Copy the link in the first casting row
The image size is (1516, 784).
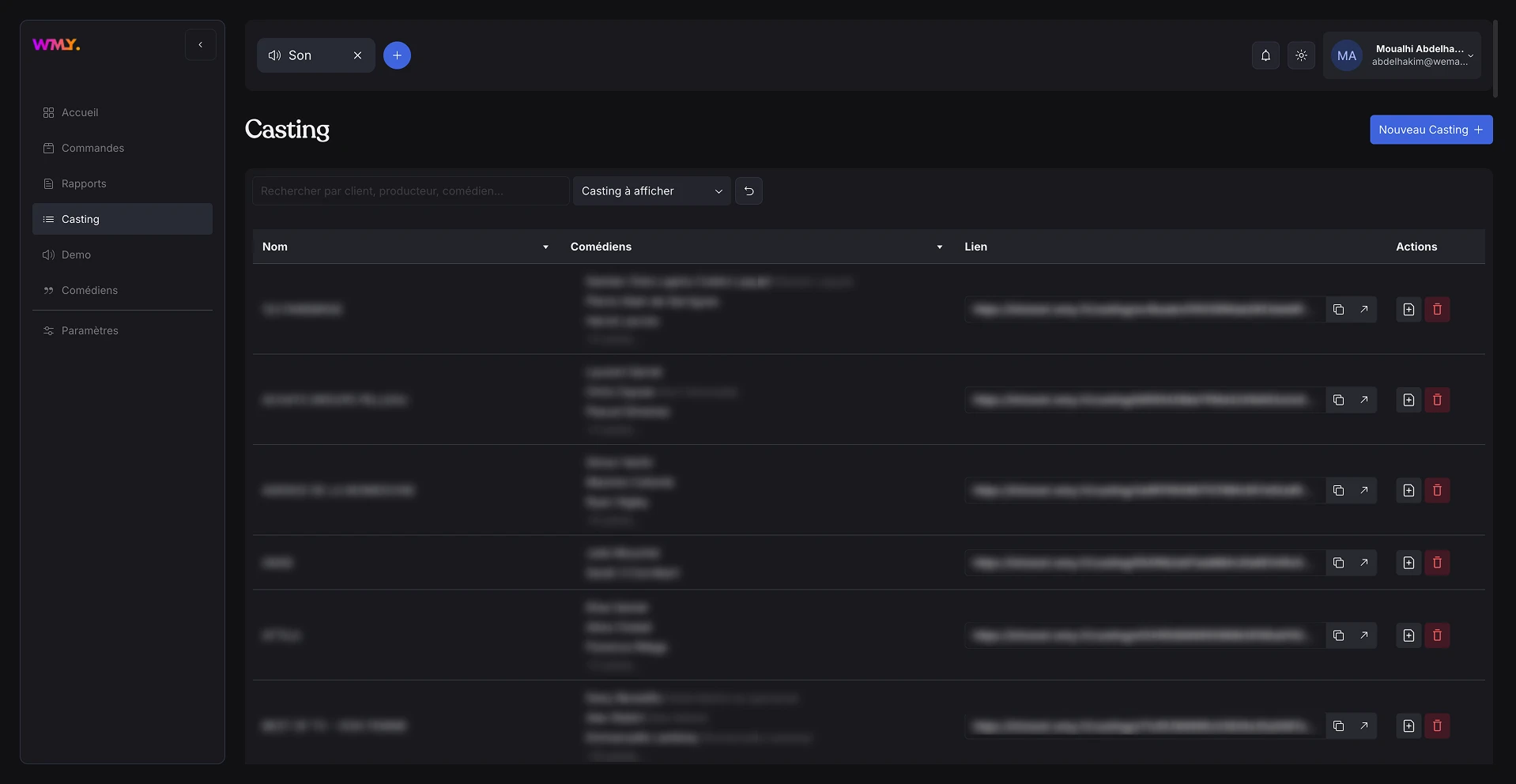pyautogui.click(x=1338, y=310)
